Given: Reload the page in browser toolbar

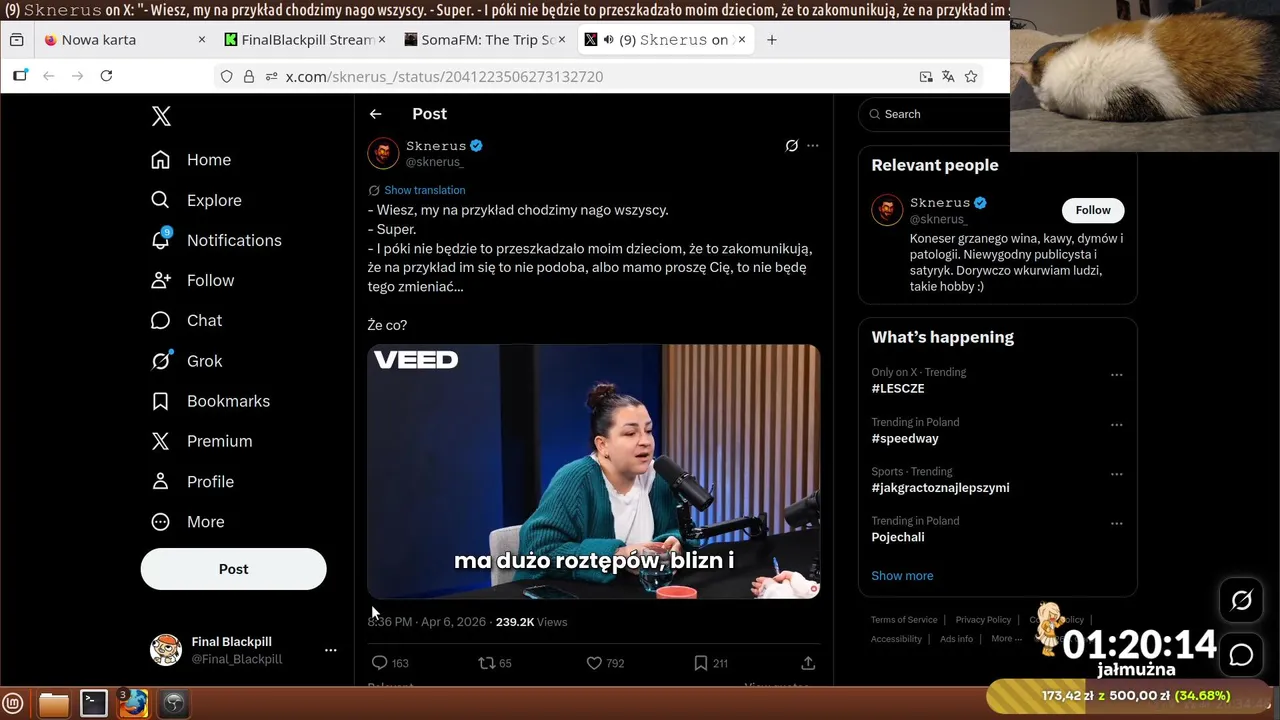Looking at the screenshot, I should (x=106, y=76).
